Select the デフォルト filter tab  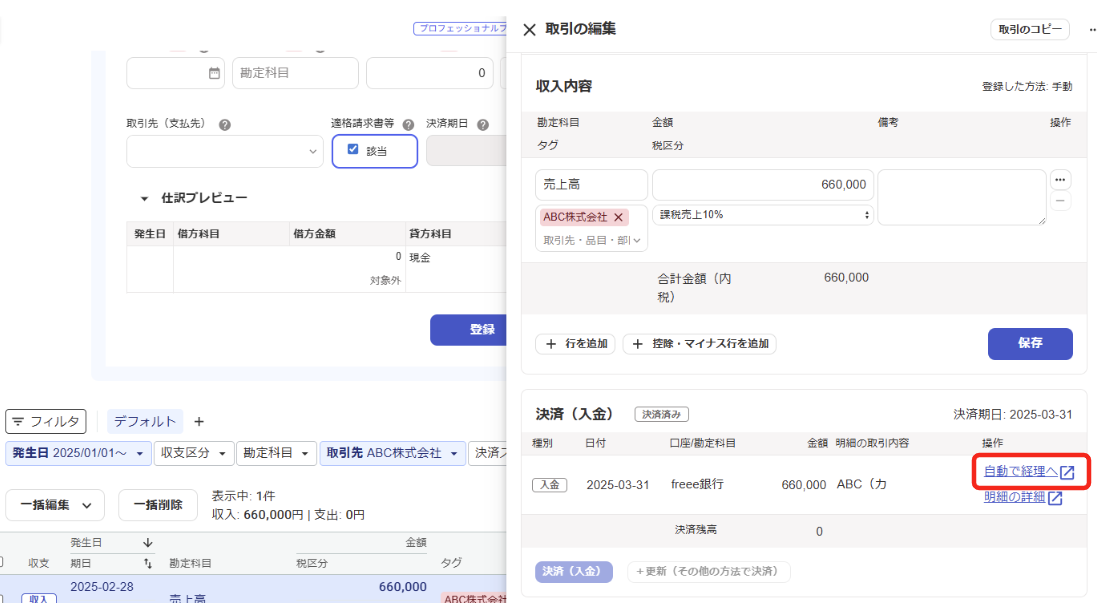click(144, 421)
